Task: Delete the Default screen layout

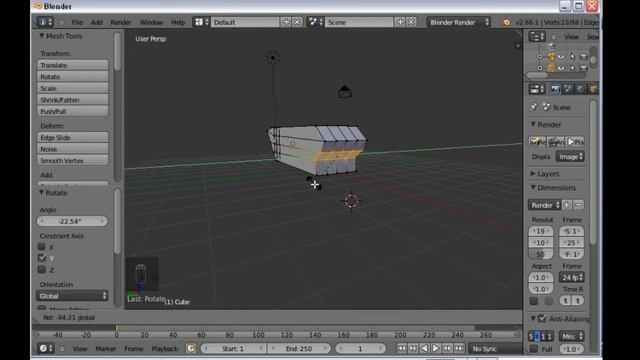Action: tap(298, 22)
